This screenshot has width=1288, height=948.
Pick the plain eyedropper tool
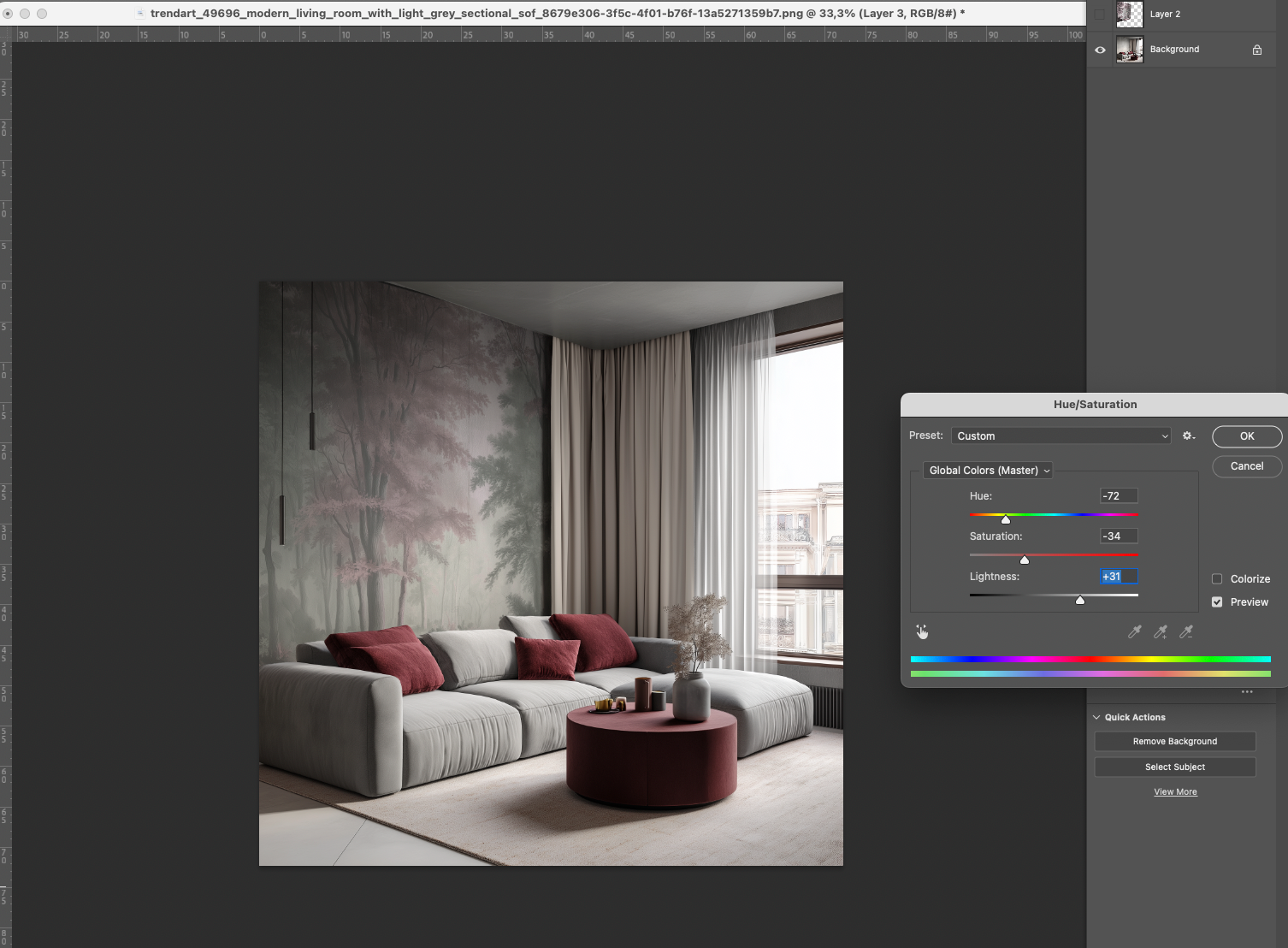[x=1135, y=632]
